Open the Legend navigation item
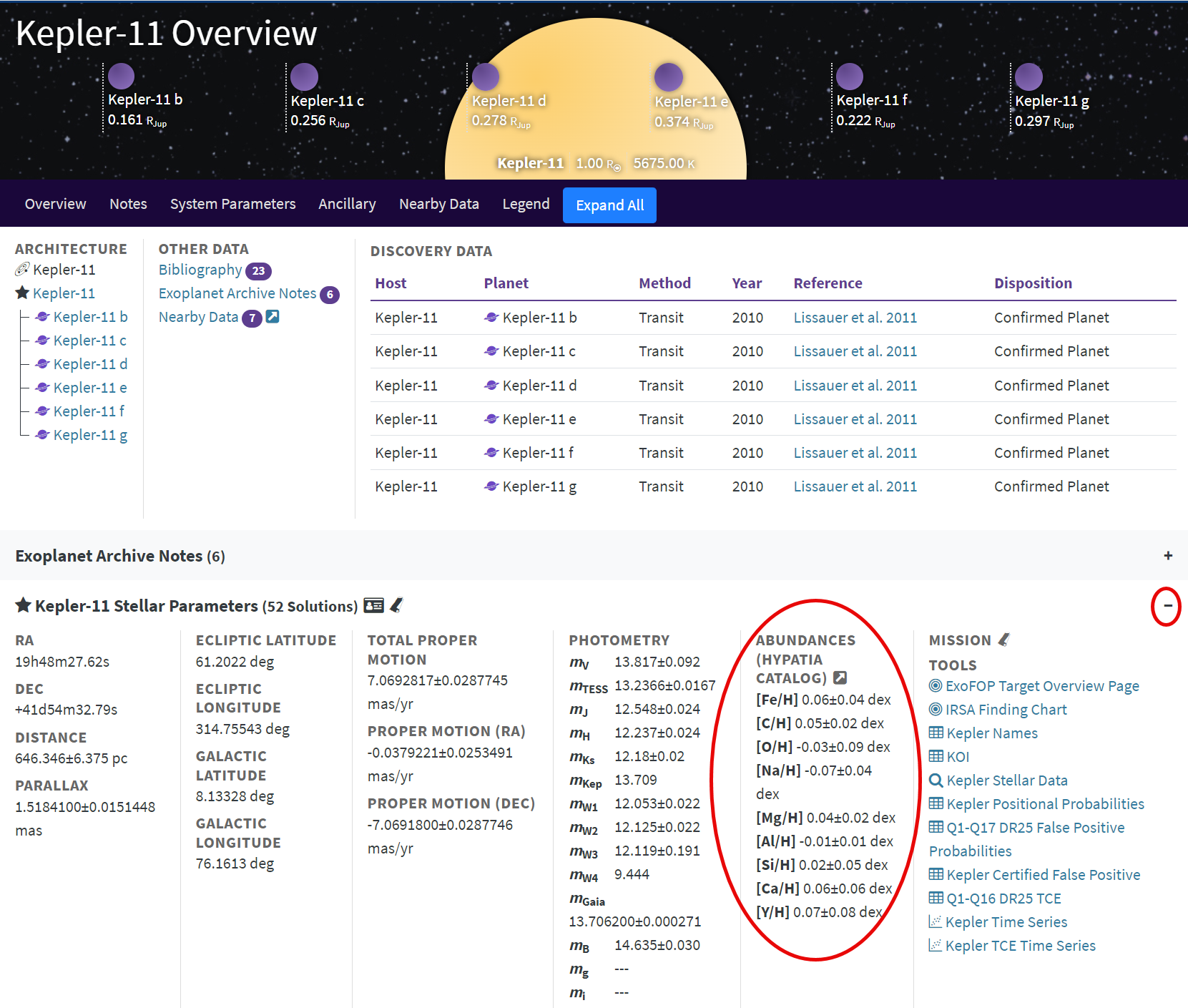This screenshot has width=1188, height=1008. 526,204
